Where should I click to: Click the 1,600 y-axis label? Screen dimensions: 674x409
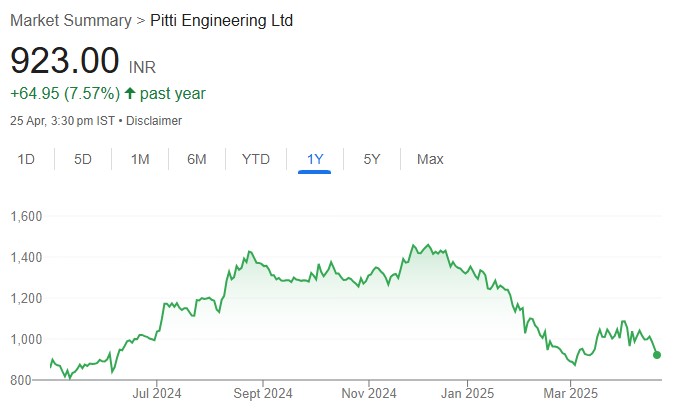(27, 216)
